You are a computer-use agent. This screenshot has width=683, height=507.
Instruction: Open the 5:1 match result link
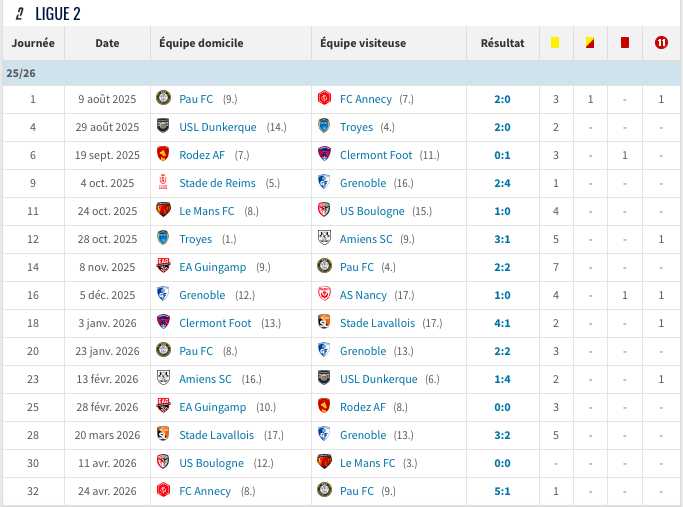tap(502, 491)
